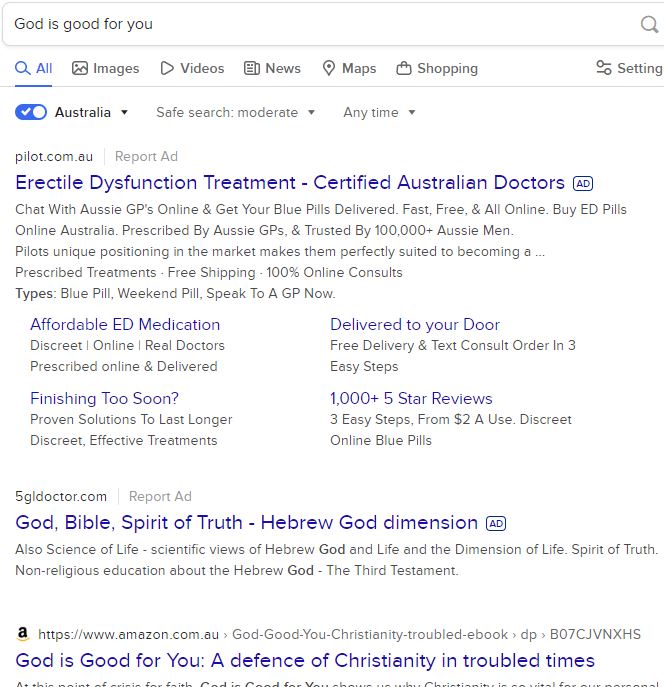
Task: Open the Safe search moderate dropdown
Action: [235, 113]
